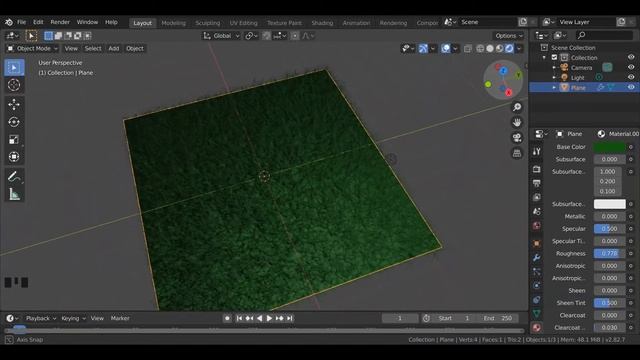This screenshot has width=640, height=360.
Task: Choose the Move tool
Action: (x=14, y=104)
